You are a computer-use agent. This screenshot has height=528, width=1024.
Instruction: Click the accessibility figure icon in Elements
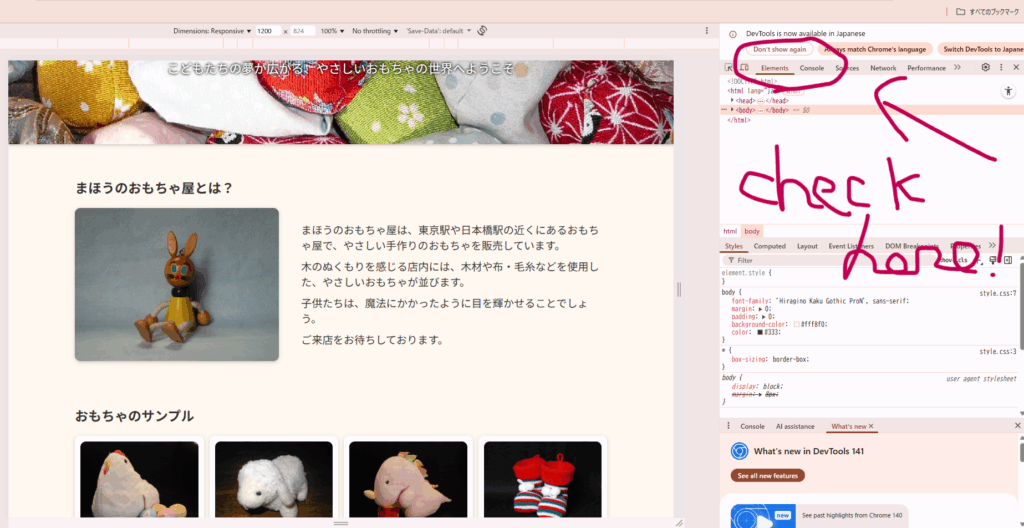click(1008, 91)
